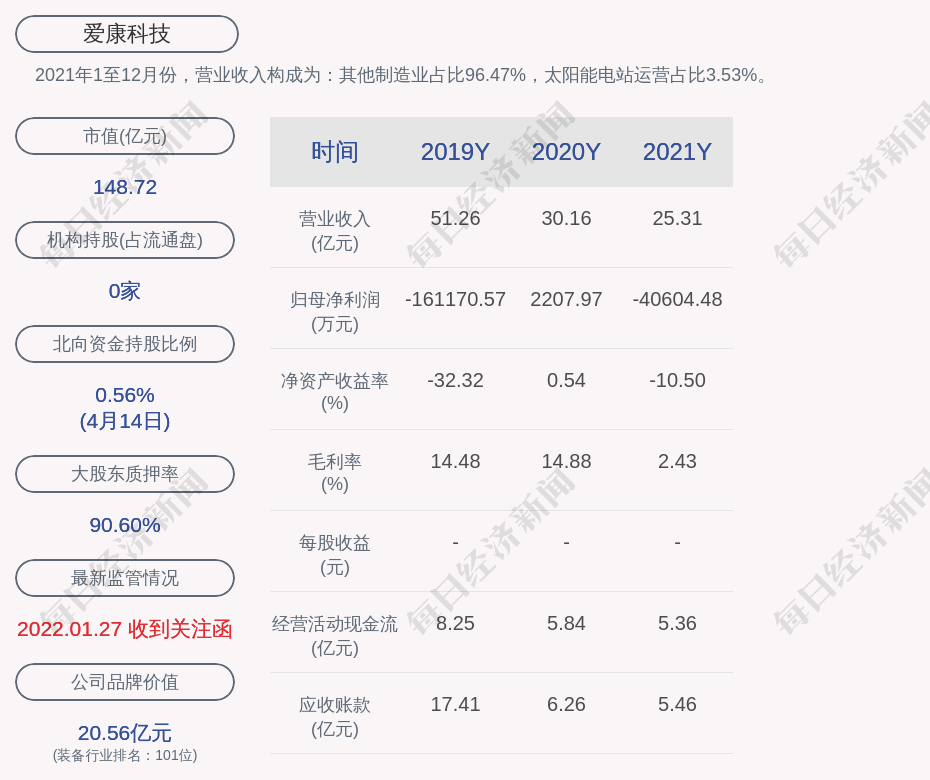Select the 市值(亿元) label
The image size is (930, 780).
coord(125,136)
